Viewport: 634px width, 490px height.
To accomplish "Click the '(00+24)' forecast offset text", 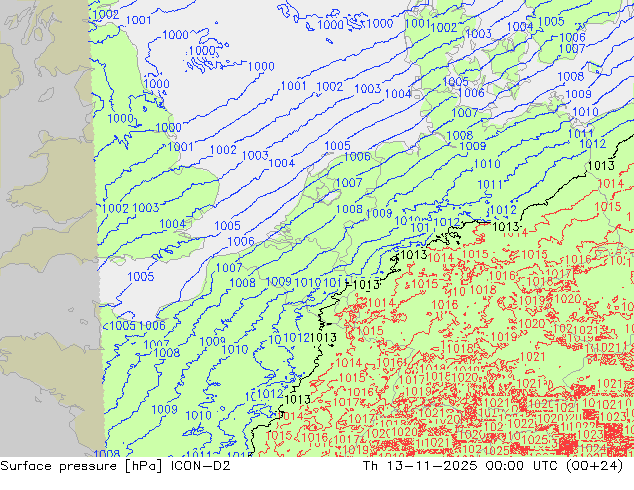I will 595,466.
